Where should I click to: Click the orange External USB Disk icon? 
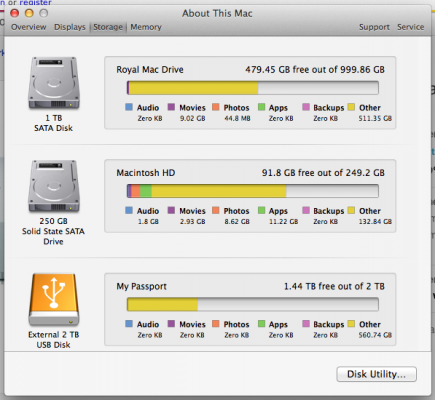(x=54, y=300)
